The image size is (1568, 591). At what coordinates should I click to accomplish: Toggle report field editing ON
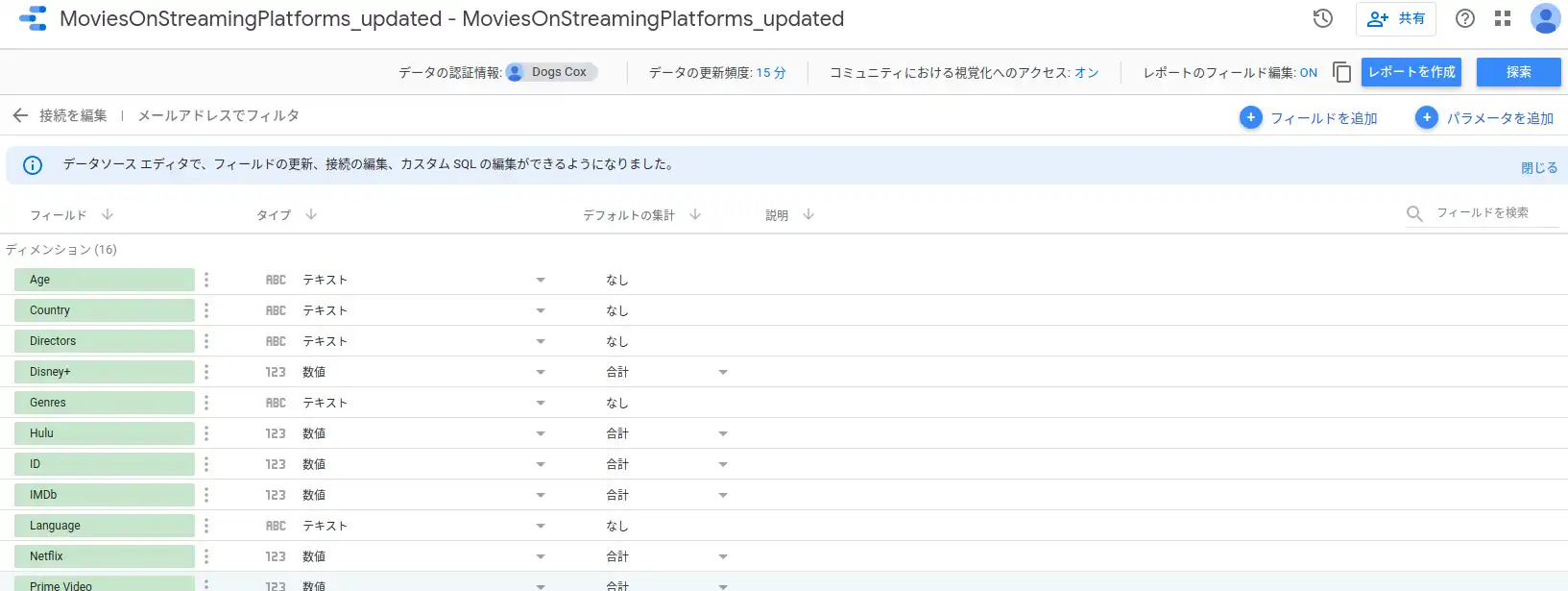pyautogui.click(x=1309, y=73)
